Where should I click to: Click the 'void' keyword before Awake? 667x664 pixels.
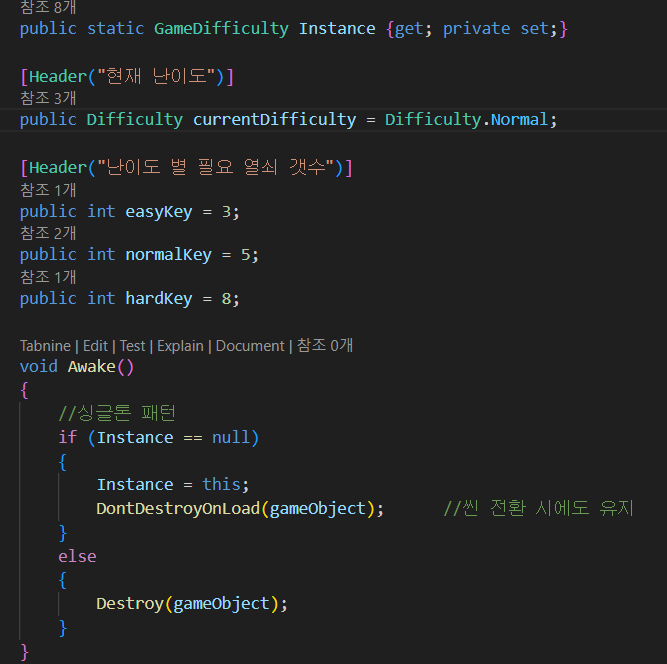click(39, 367)
